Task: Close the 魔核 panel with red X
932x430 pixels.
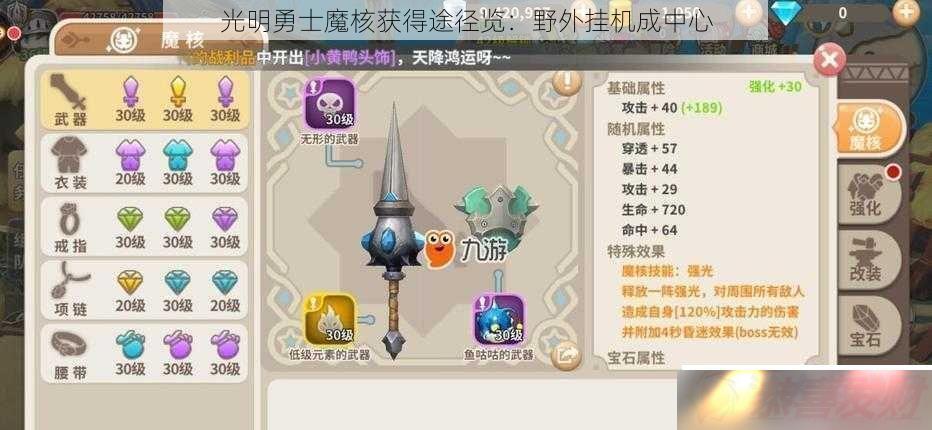Action: pyautogui.click(x=829, y=59)
